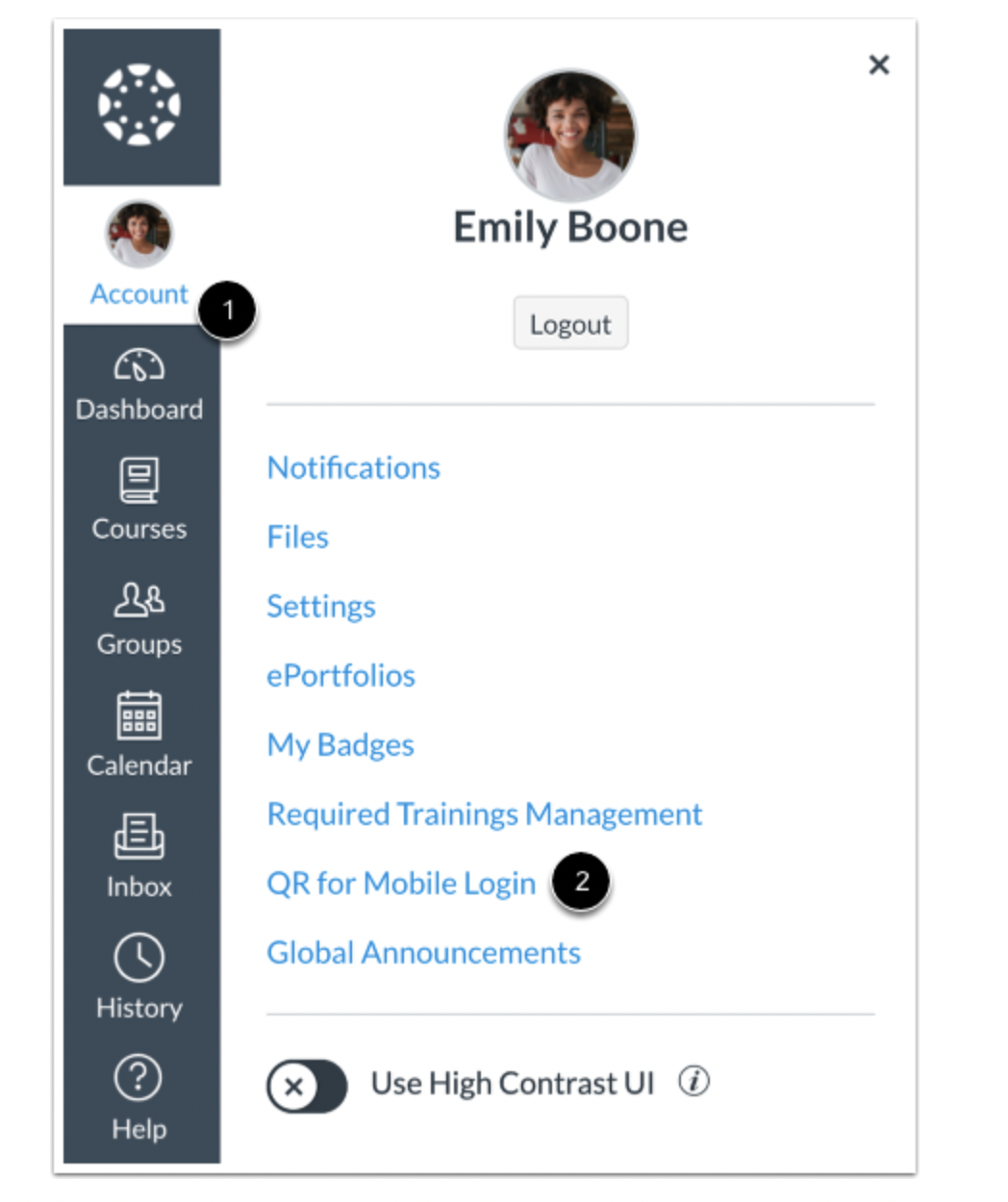Screen dimensions: 1008x1202
Task: Click the Canvas logo at top
Action: [140, 105]
